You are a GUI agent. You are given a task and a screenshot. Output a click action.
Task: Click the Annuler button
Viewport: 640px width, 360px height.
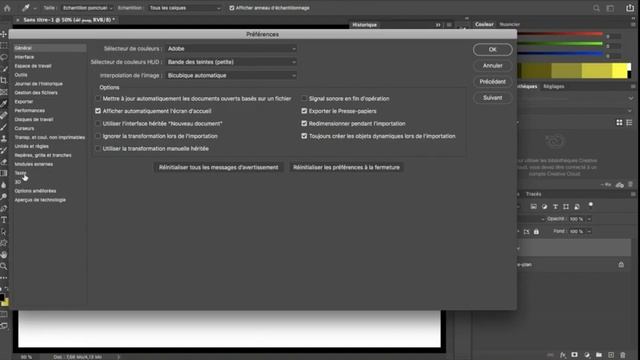point(493,66)
